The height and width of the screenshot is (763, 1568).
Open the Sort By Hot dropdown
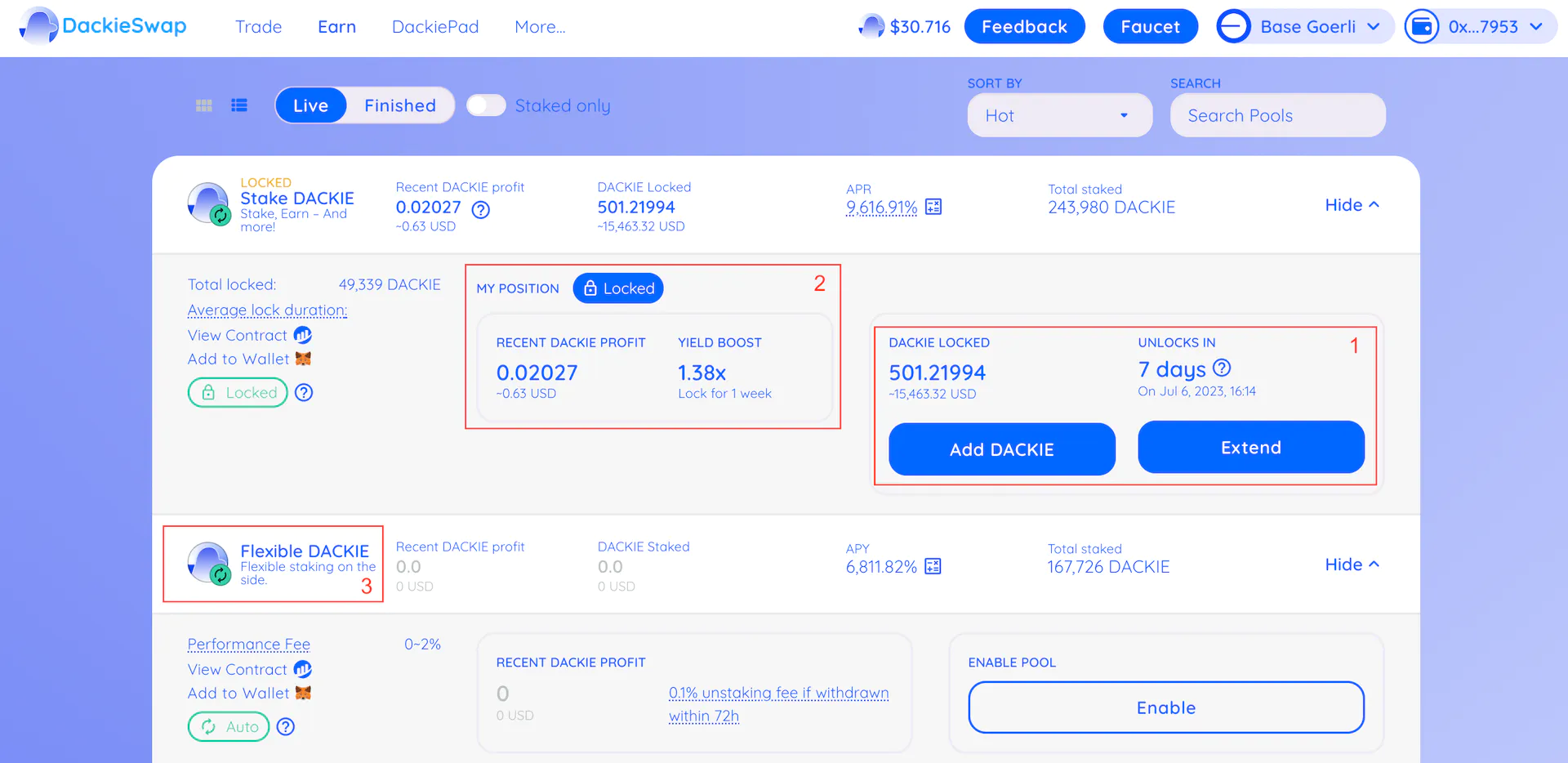point(1058,115)
